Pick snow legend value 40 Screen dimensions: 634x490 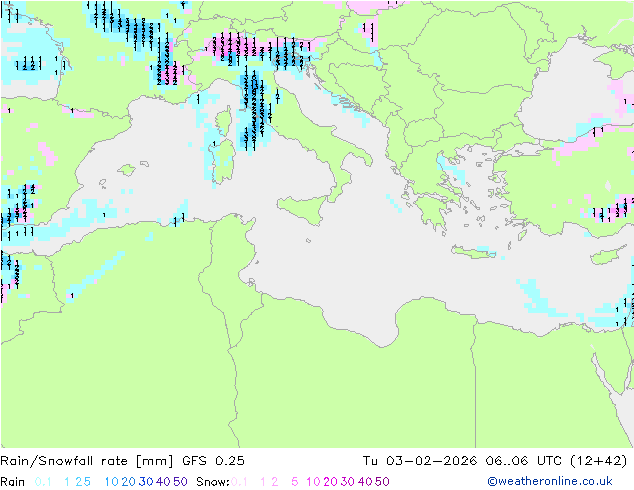[365, 482]
